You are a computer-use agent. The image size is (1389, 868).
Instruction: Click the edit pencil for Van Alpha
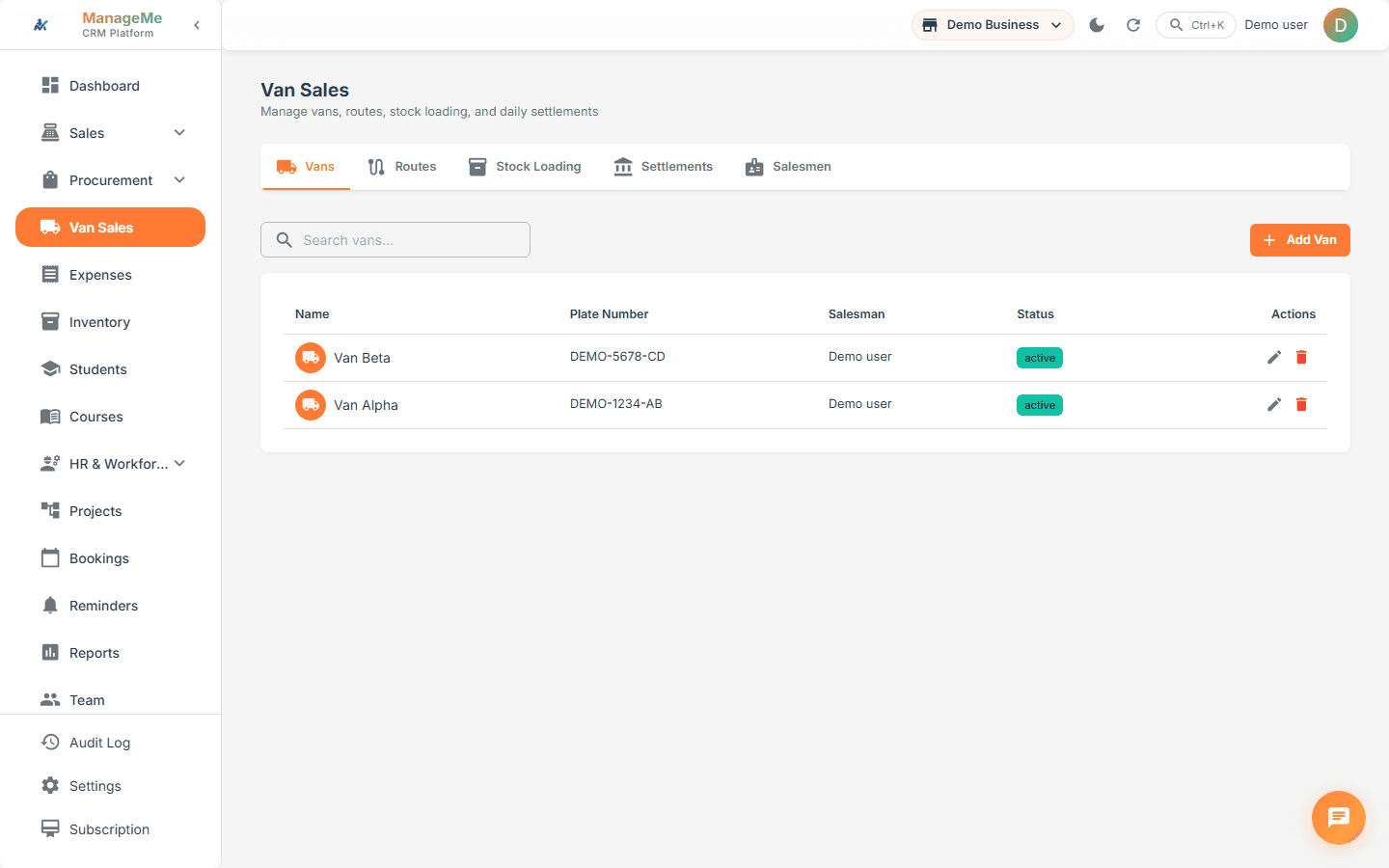point(1274,405)
